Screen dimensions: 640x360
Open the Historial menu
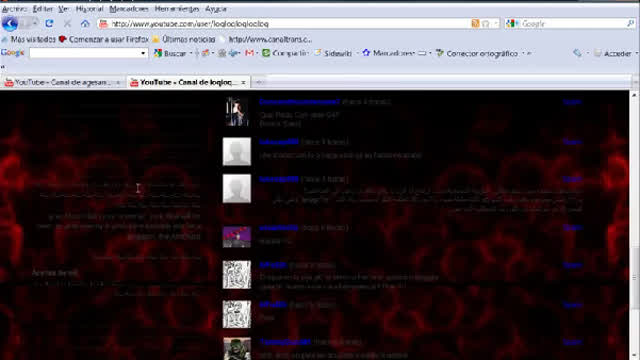tap(89, 9)
